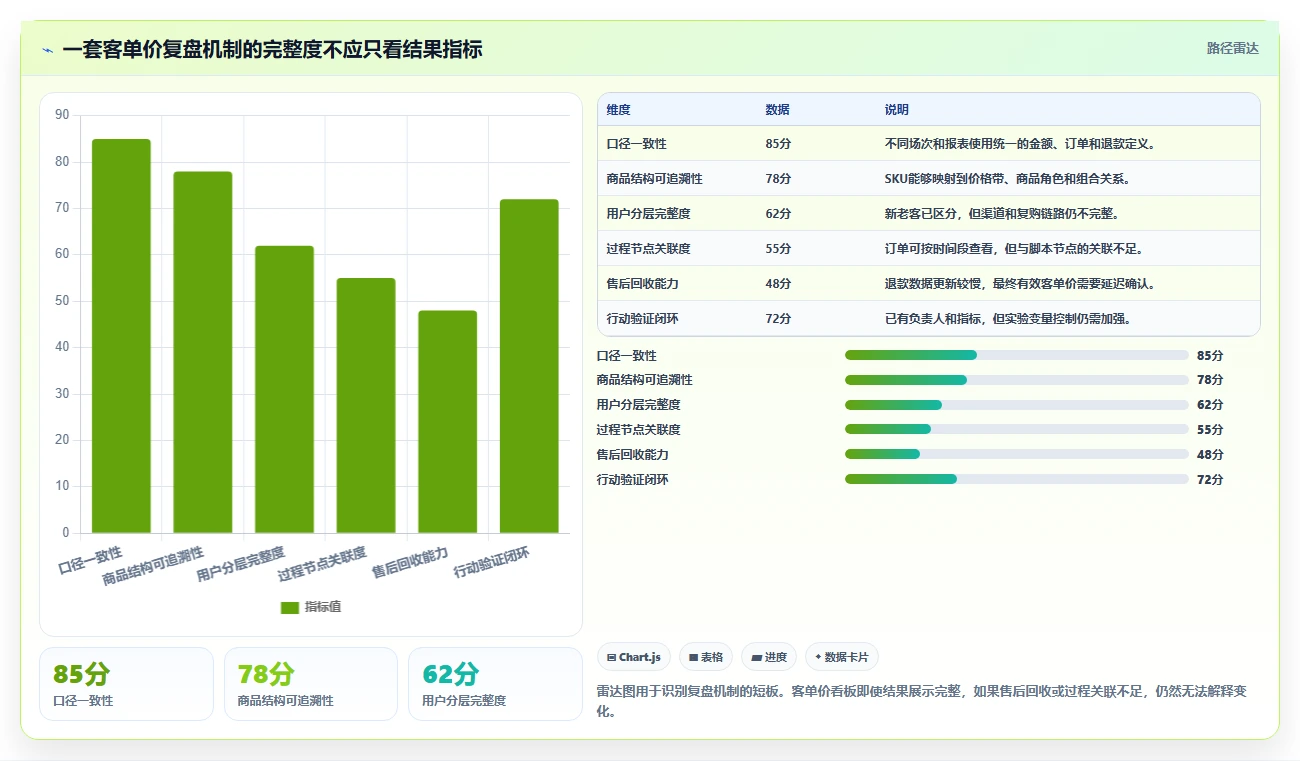This screenshot has width=1300, height=761.
Task: Click the 进度 tag
Action: tap(769, 657)
